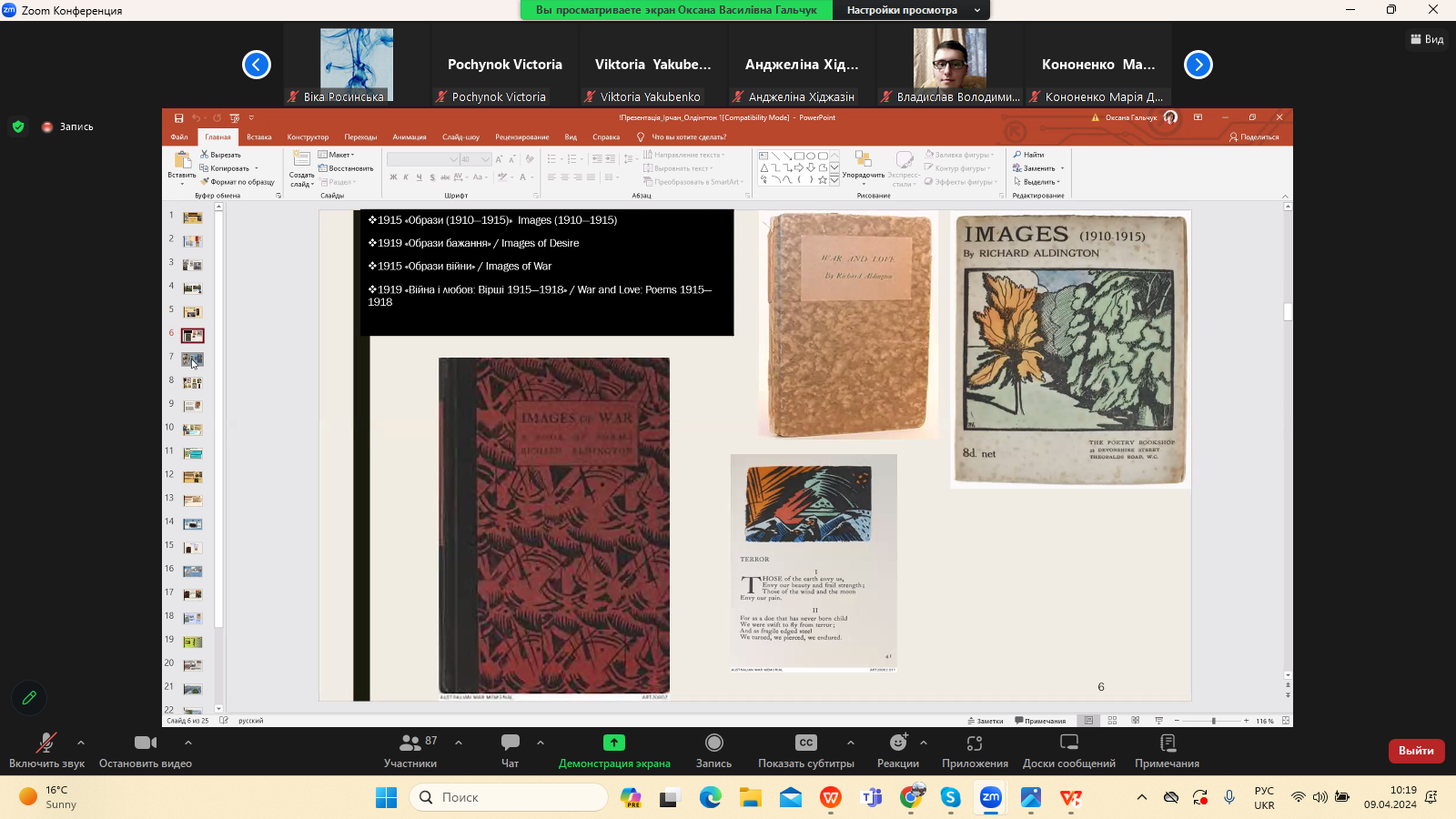Click the green annotation pencil icon
Image resolution: width=1456 pixels, height=819 pixels.
tap(29, 698)
